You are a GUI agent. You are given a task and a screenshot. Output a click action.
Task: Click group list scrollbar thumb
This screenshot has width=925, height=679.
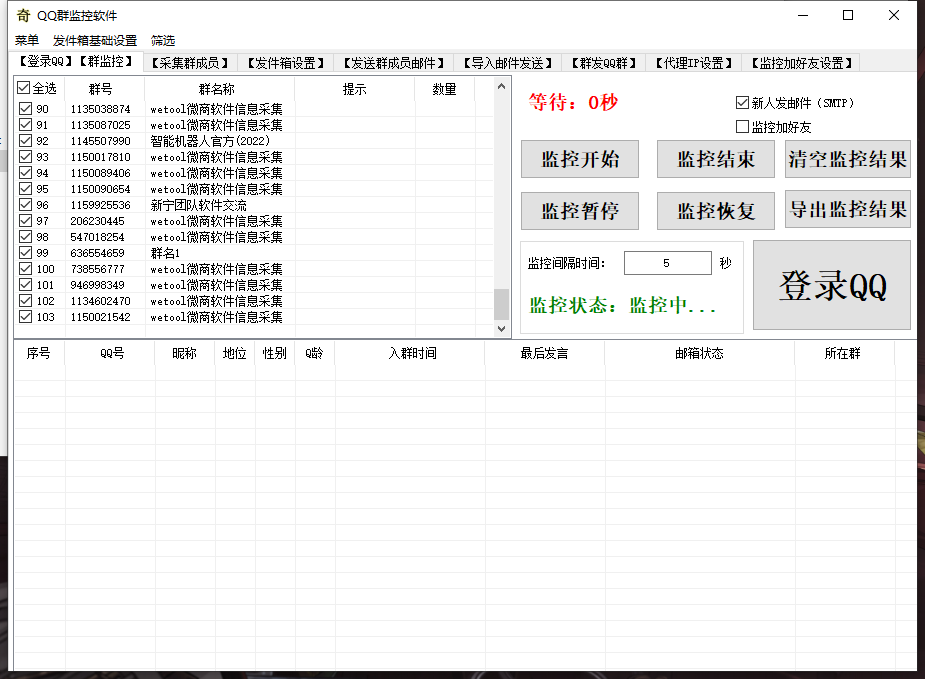coord(501,304)
